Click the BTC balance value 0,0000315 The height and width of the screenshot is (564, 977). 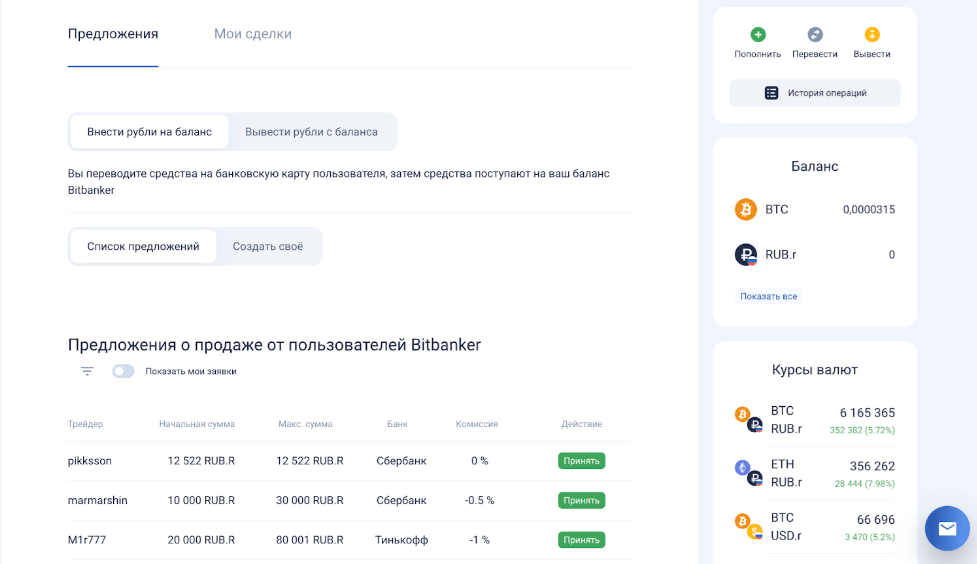(869, 209)
